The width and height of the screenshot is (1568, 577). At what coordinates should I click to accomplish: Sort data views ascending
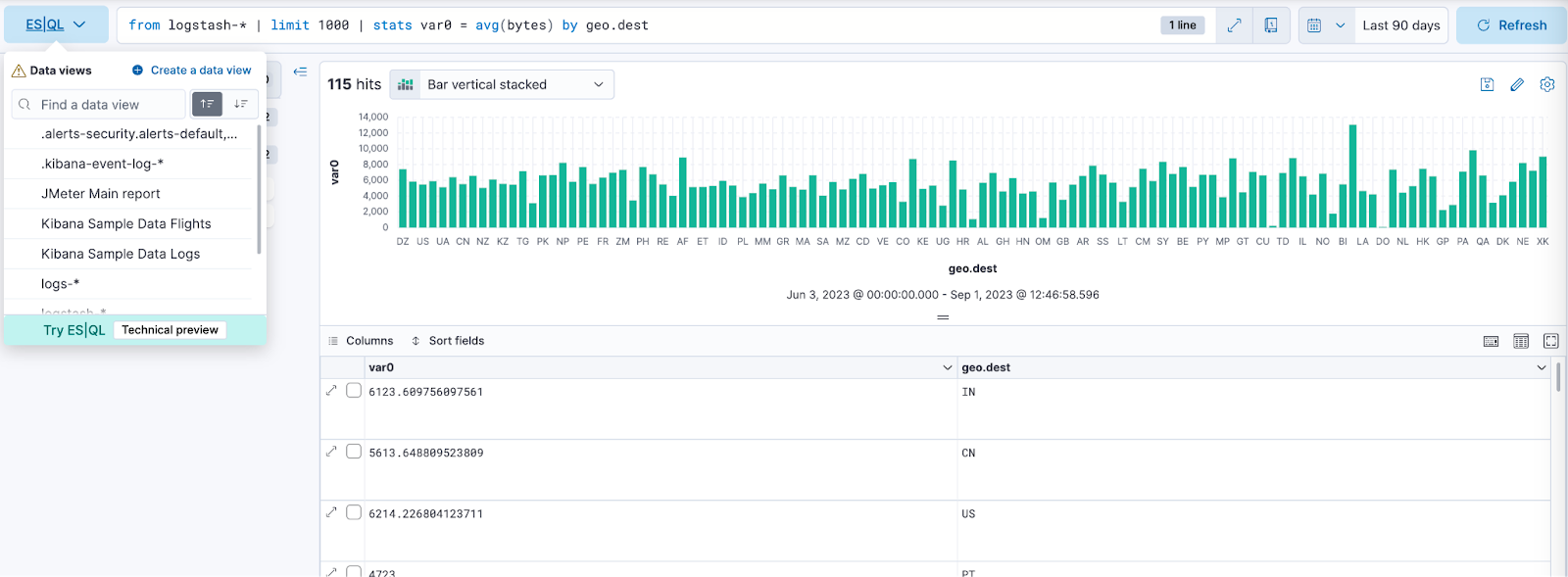[x=207, y=104]
